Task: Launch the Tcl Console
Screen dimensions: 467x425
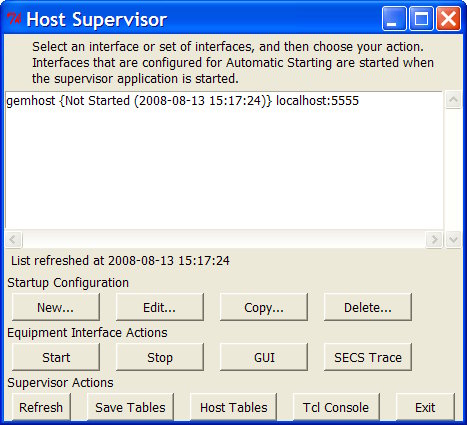Action: pyautogui.click(x=336, y=407)
